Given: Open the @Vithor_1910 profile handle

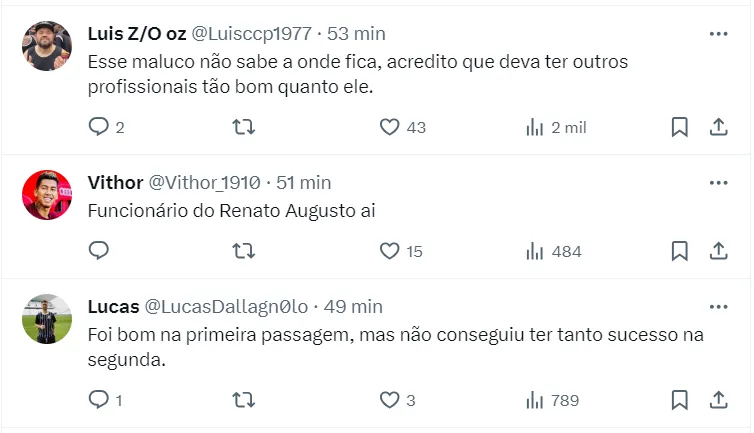Looking at the screenshot, I should [205, 182].
